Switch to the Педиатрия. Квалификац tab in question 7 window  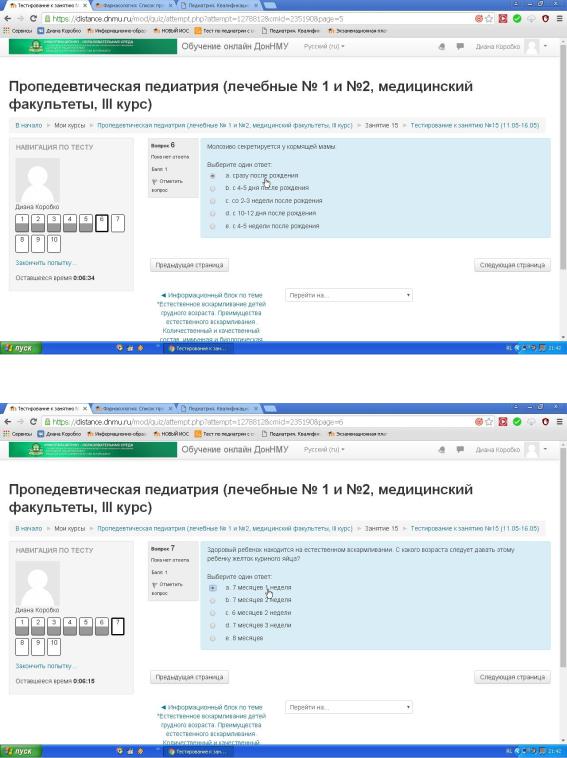[x=219, y=408]
